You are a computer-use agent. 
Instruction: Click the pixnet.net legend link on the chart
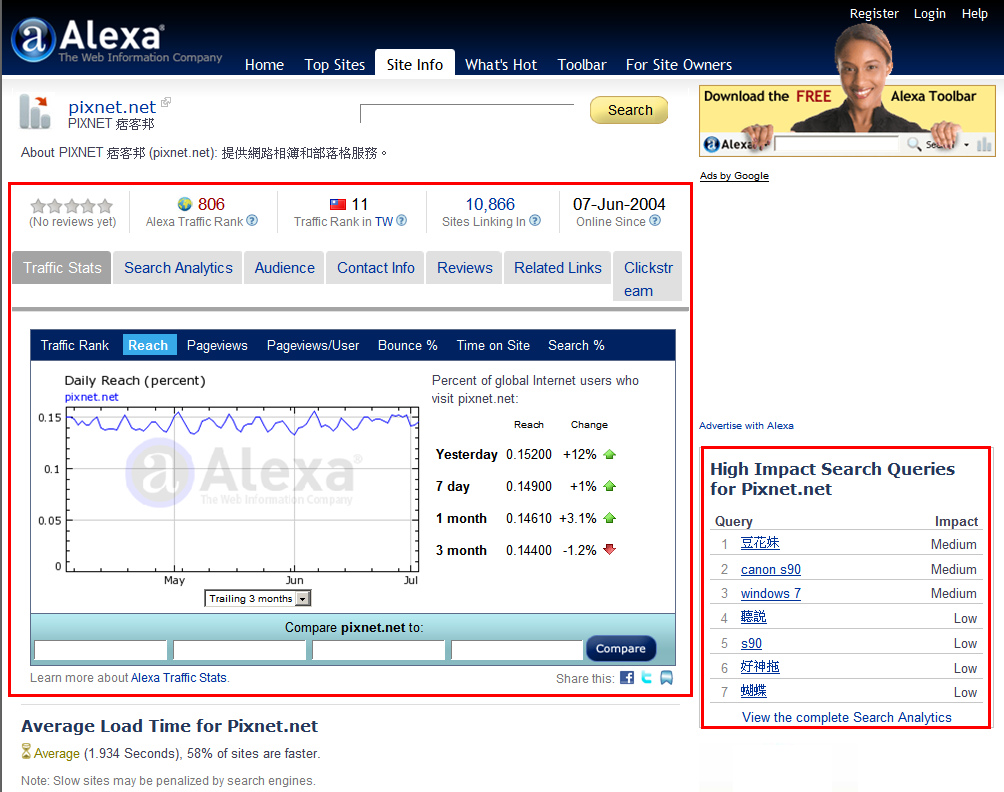92,397
